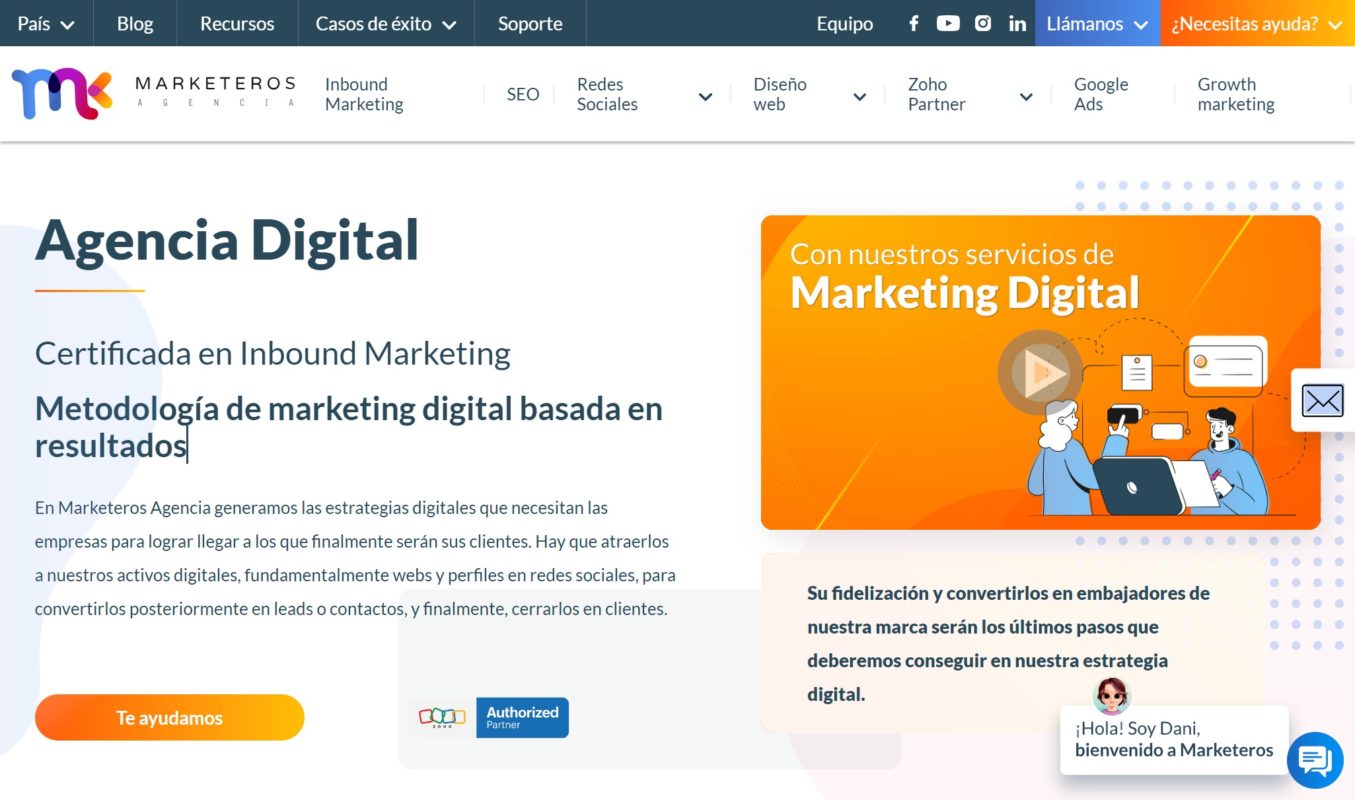Screen dimensions: 1355x800
Task: Open the Diseño web nav link
Action: 780,94
